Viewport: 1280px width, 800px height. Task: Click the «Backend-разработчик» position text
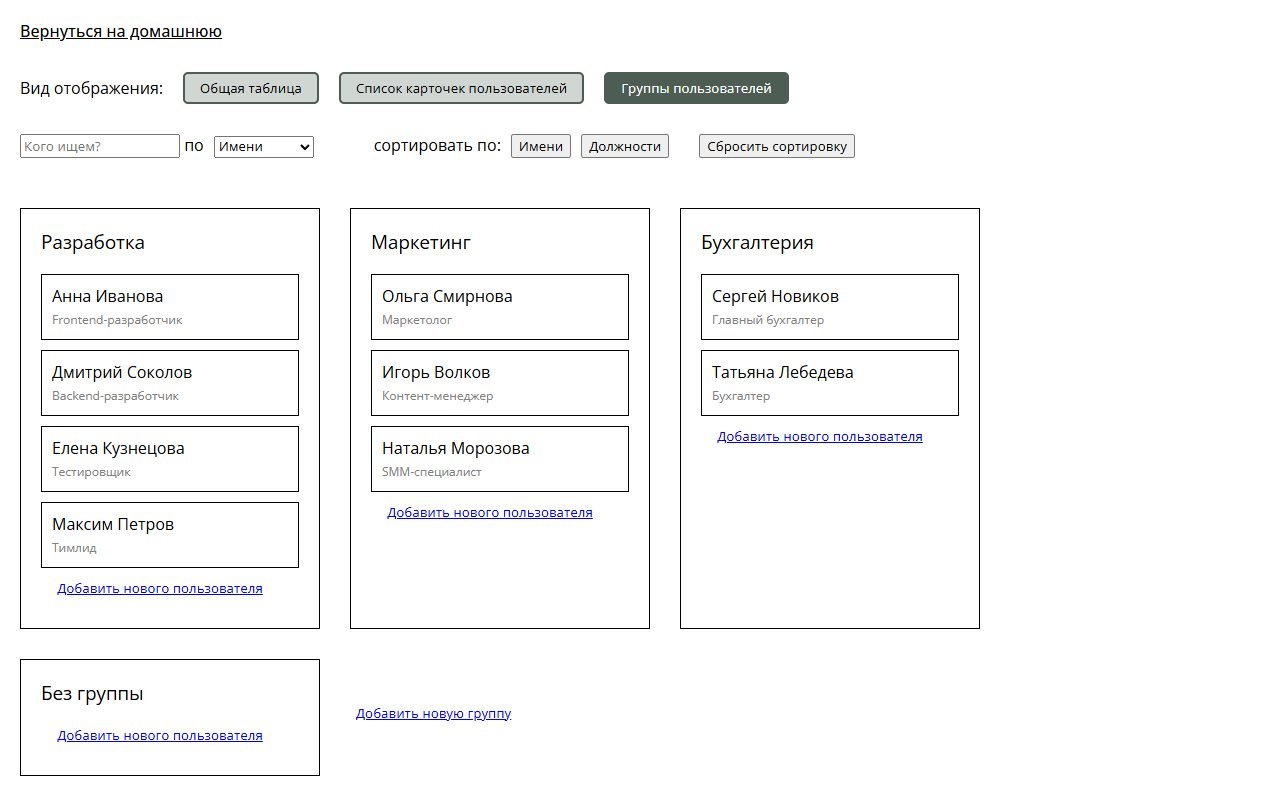click(115, 396)
